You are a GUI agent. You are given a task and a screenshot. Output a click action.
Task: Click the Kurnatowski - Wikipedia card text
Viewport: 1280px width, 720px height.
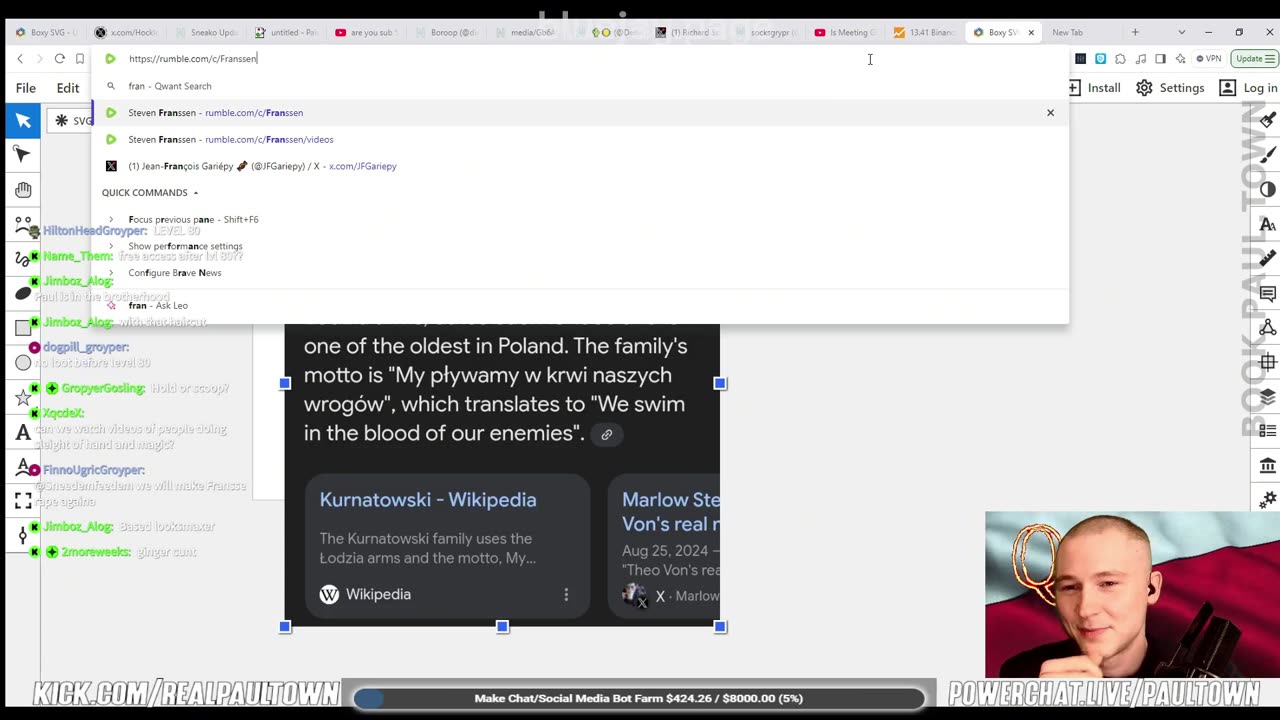tap(428, 499)
